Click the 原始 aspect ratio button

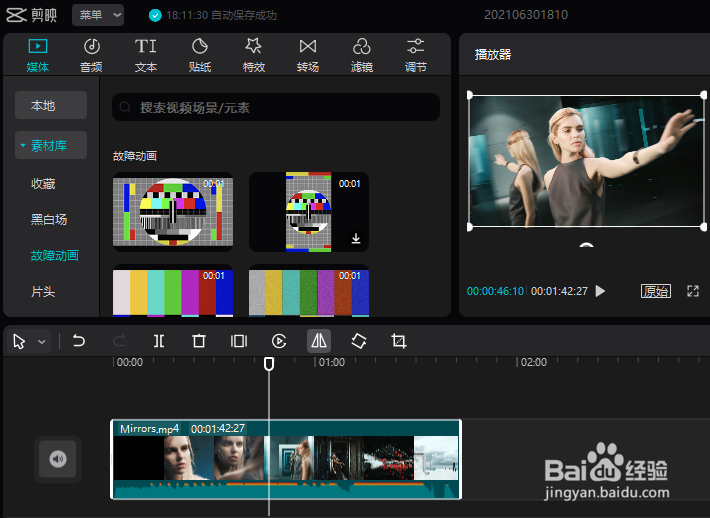(x=656, y=291)
